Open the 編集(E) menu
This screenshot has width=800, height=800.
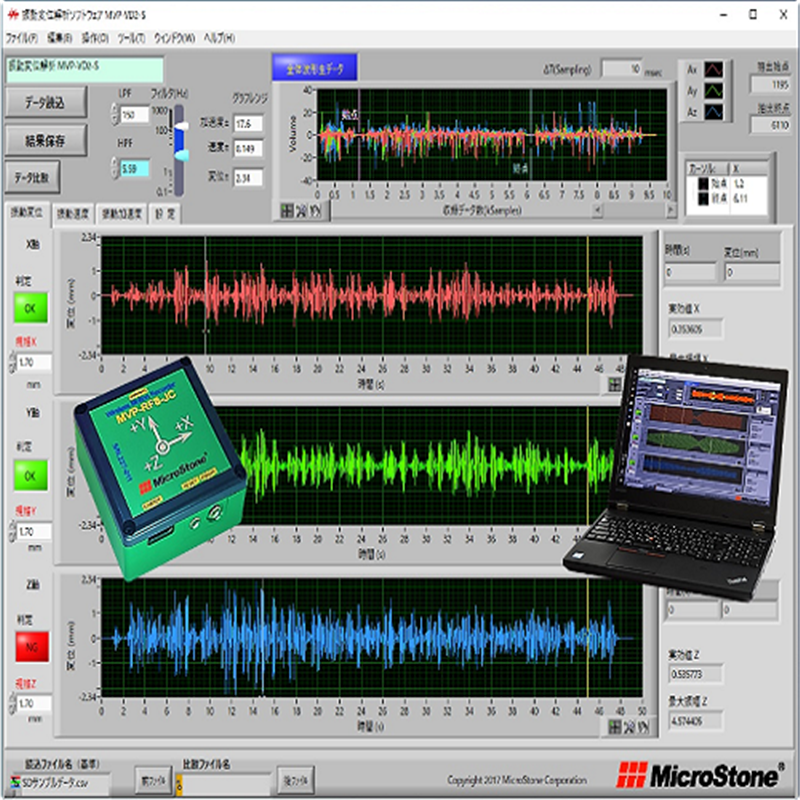coord(59,38)
